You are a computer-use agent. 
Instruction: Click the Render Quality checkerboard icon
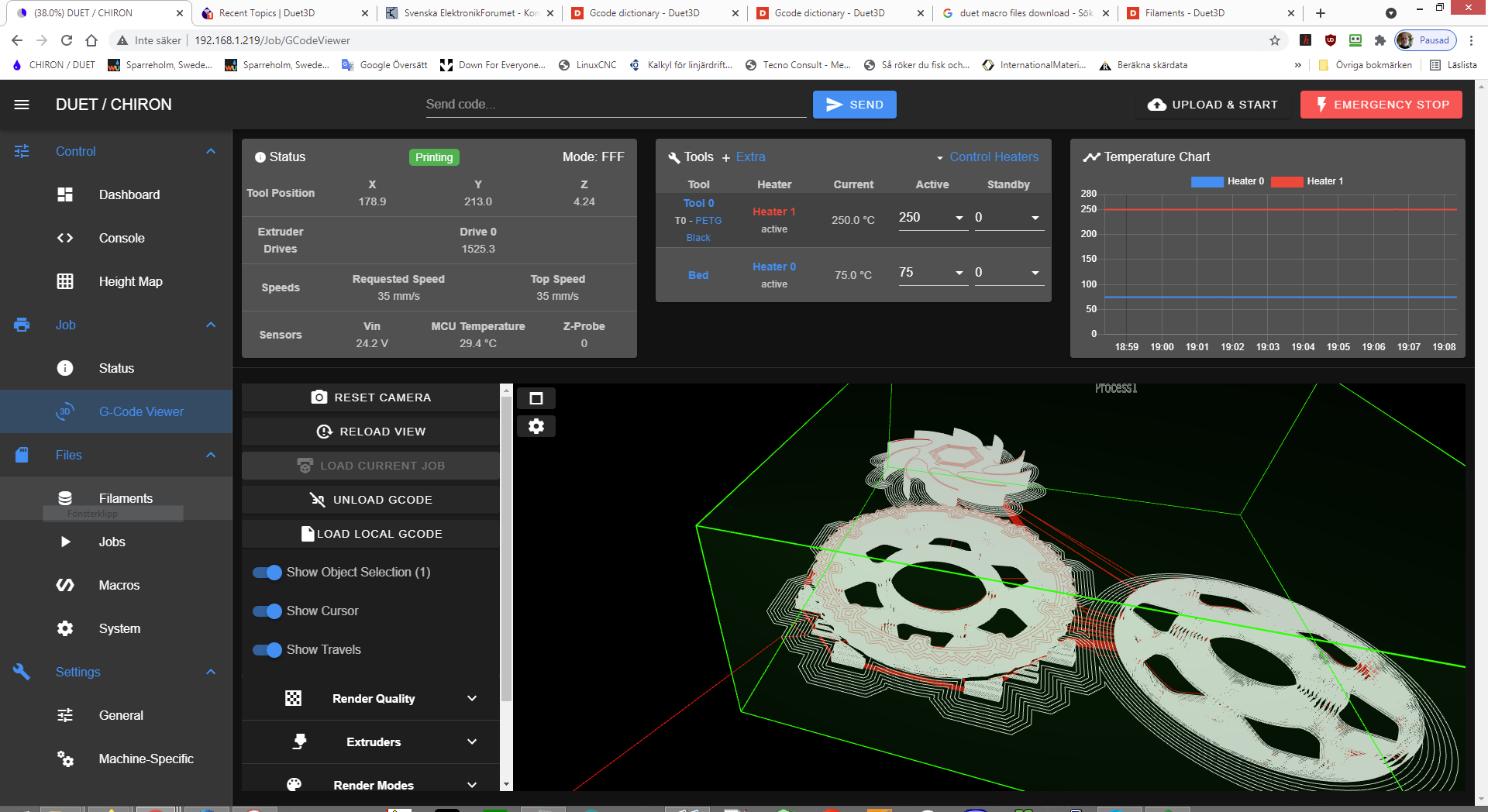tap(293, 698)
